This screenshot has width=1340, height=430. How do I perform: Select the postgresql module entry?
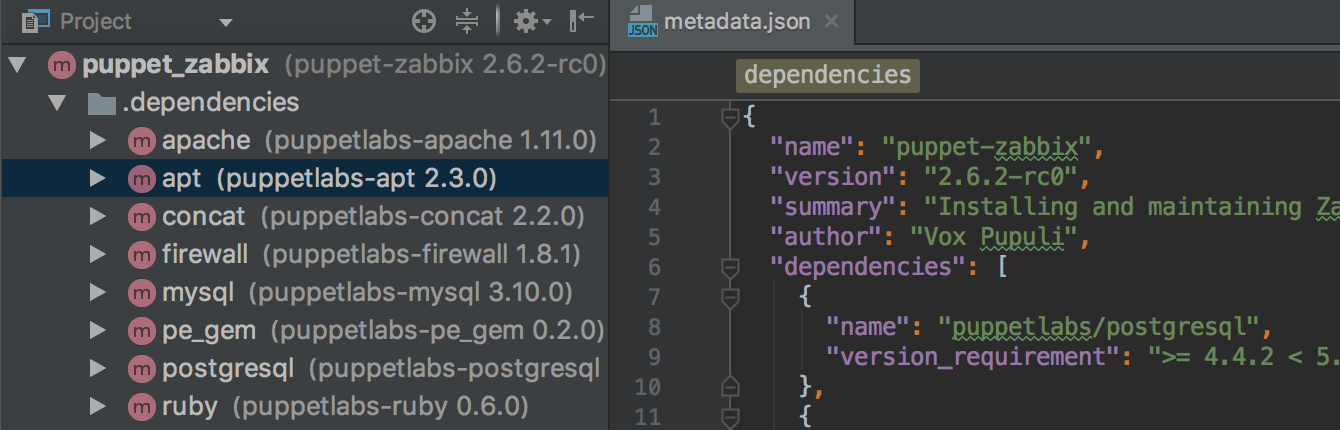pyautogui.click(x=228, y=369)
